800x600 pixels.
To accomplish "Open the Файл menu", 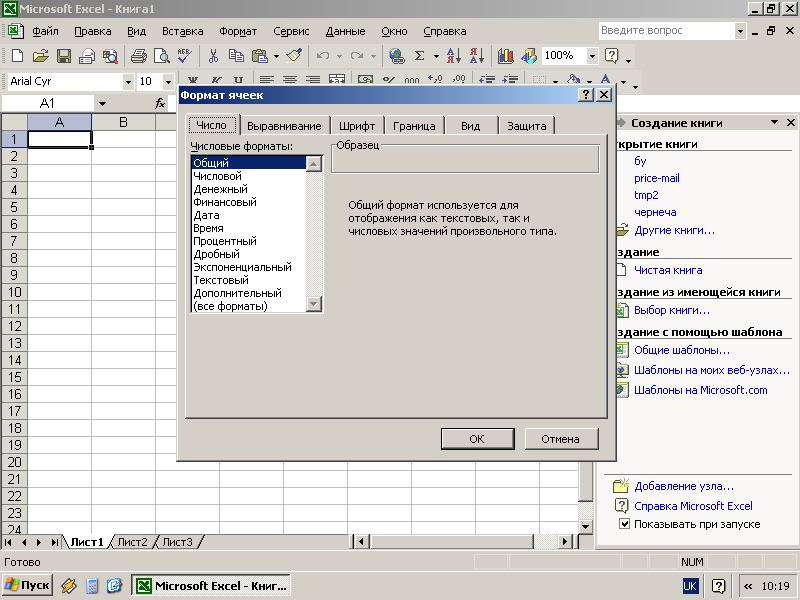I will [45, 31].
